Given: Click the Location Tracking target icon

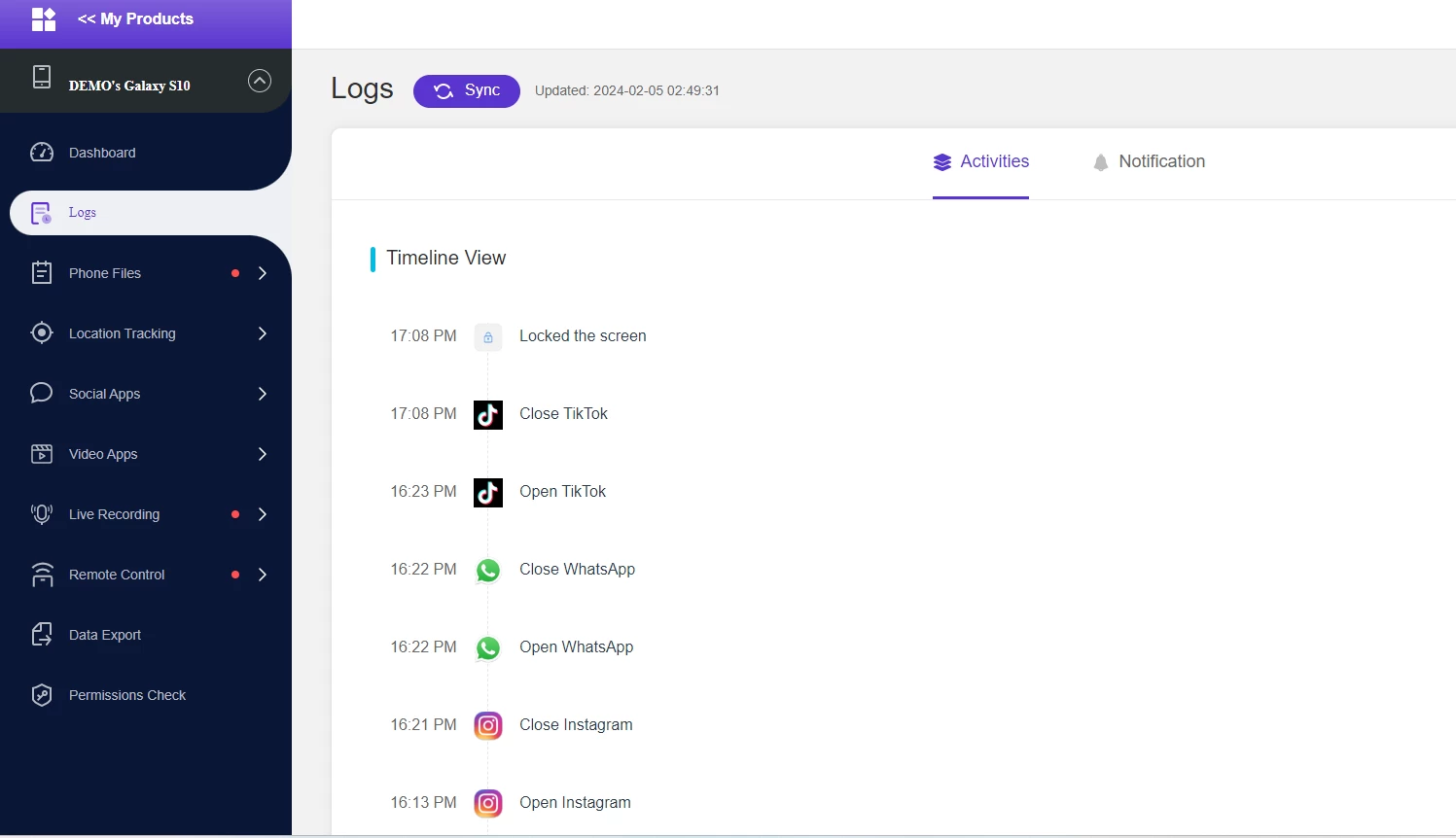Looking at the screenshot, I should (x=42, y=333).
